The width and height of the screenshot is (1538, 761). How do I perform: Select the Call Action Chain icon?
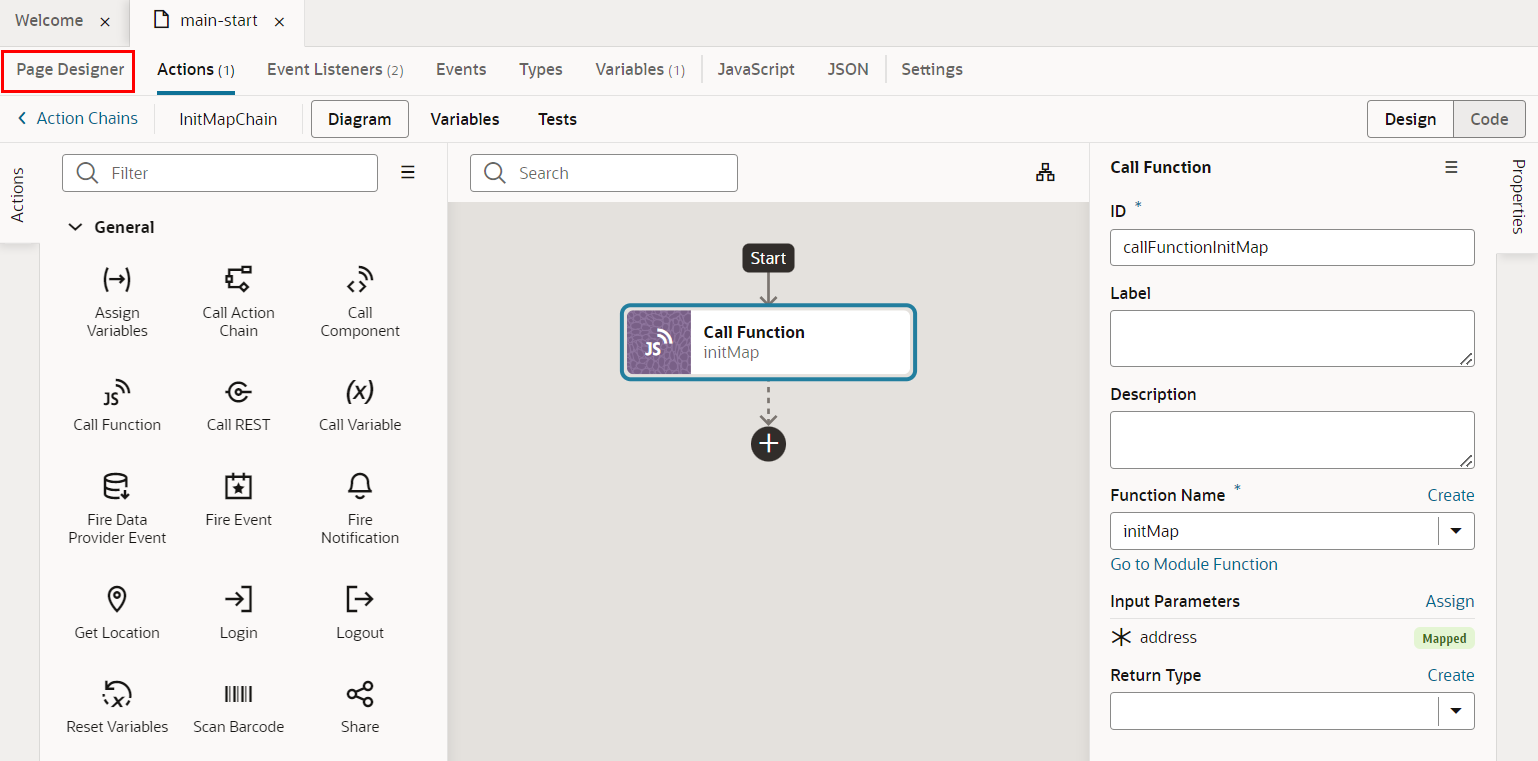coord(238,279)
